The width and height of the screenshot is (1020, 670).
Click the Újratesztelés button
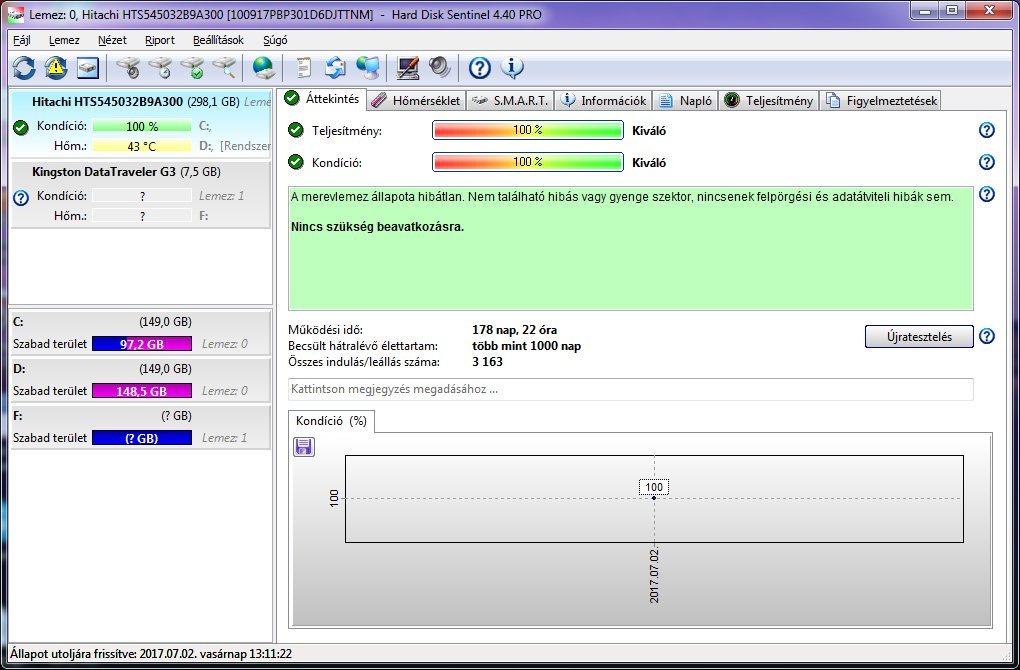pyautogui.click(x=919, y=336)
